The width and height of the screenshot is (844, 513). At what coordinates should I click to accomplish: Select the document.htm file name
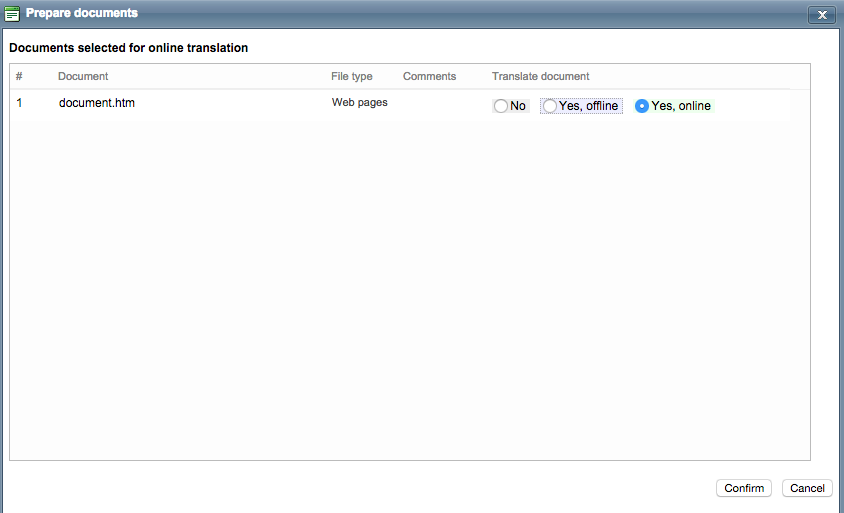click(x=96, y=102)
